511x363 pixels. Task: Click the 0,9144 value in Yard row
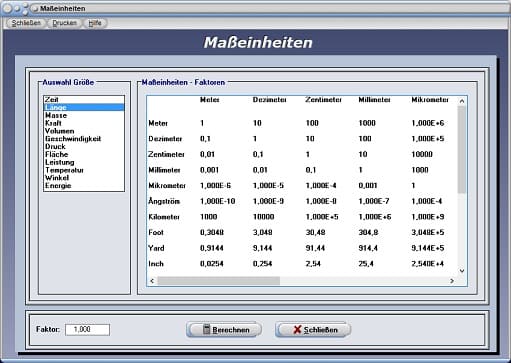click(212, 248)
